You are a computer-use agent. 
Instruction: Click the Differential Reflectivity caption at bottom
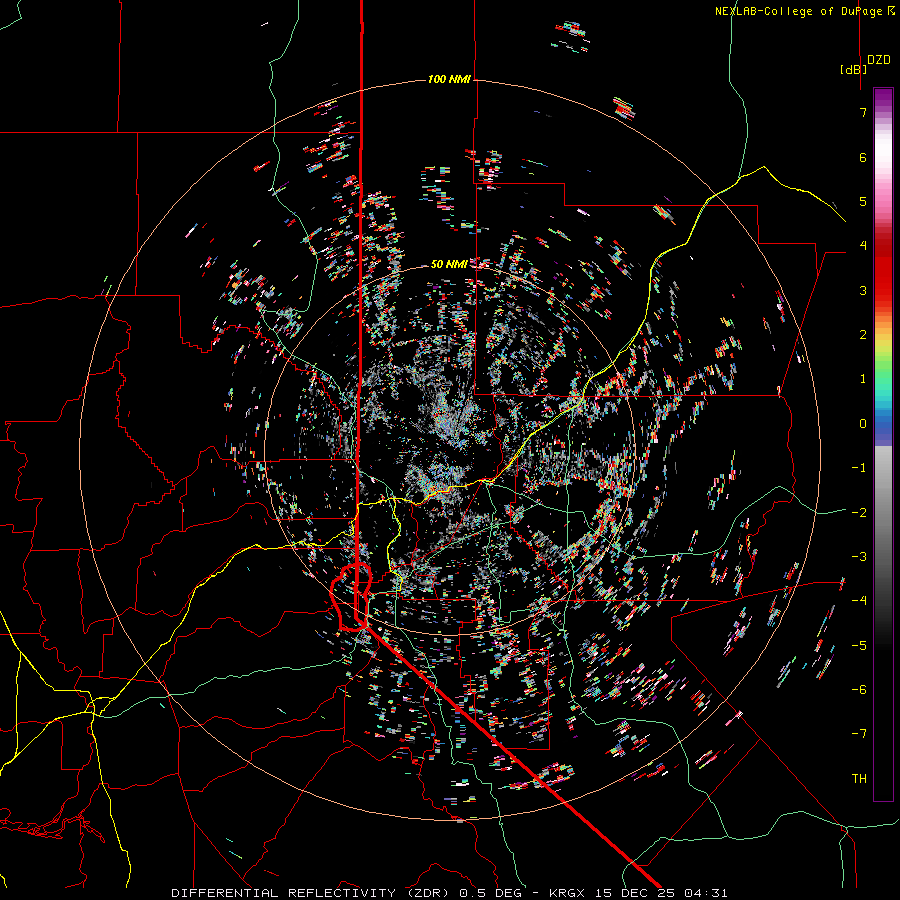[449, 893]
